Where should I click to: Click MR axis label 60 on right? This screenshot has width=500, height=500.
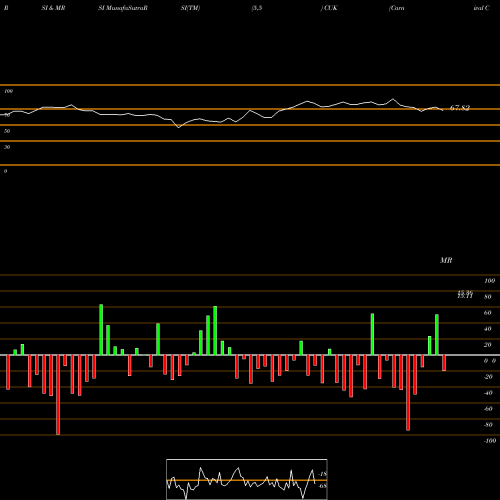coord(488,313)
